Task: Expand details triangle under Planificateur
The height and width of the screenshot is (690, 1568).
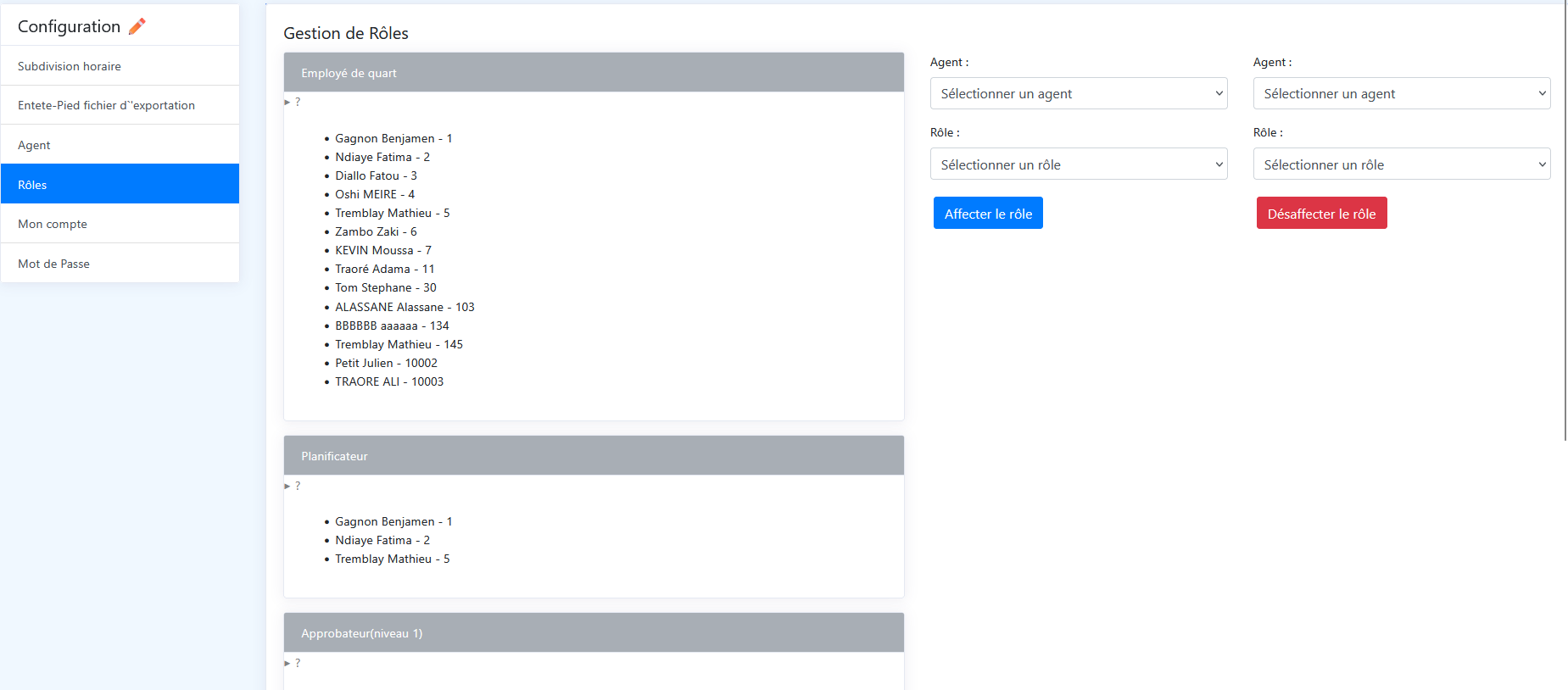Action: point(287,486)
